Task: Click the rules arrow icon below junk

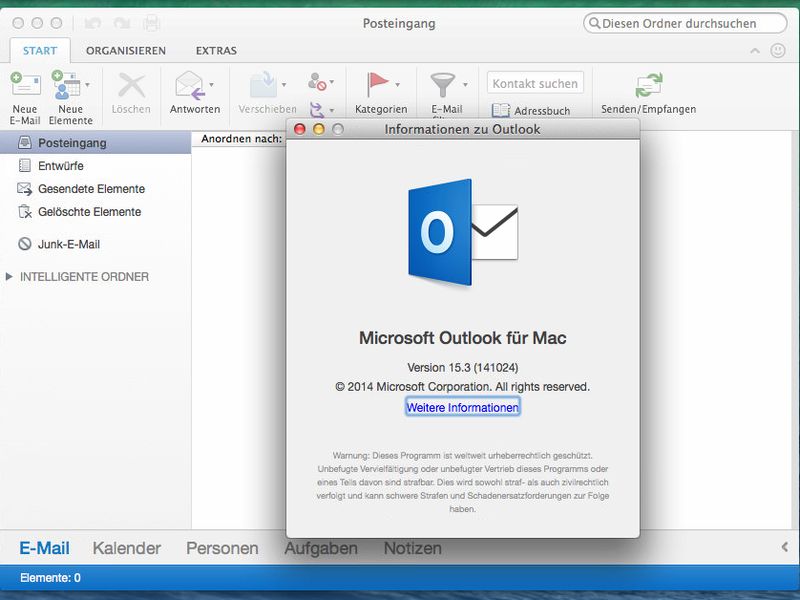Action: [x=317, y=109]
